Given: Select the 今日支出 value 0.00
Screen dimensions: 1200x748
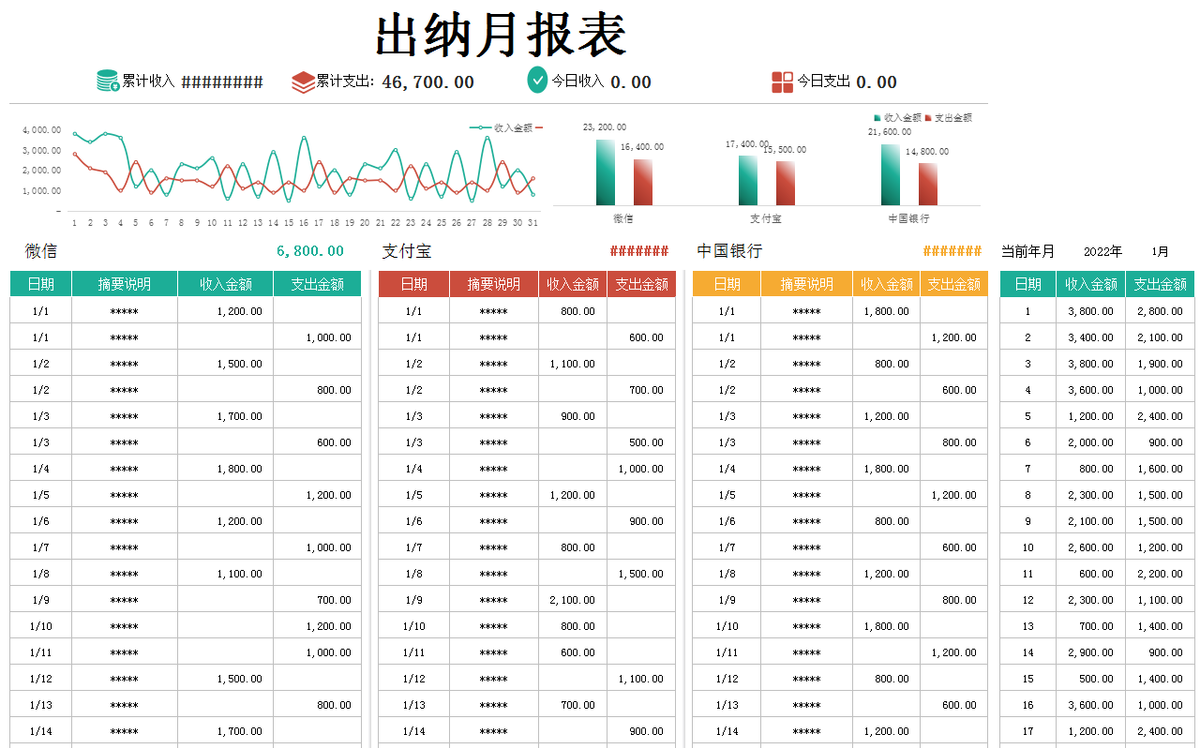Looking at the screenshot, I should click(x=876, y=82).
